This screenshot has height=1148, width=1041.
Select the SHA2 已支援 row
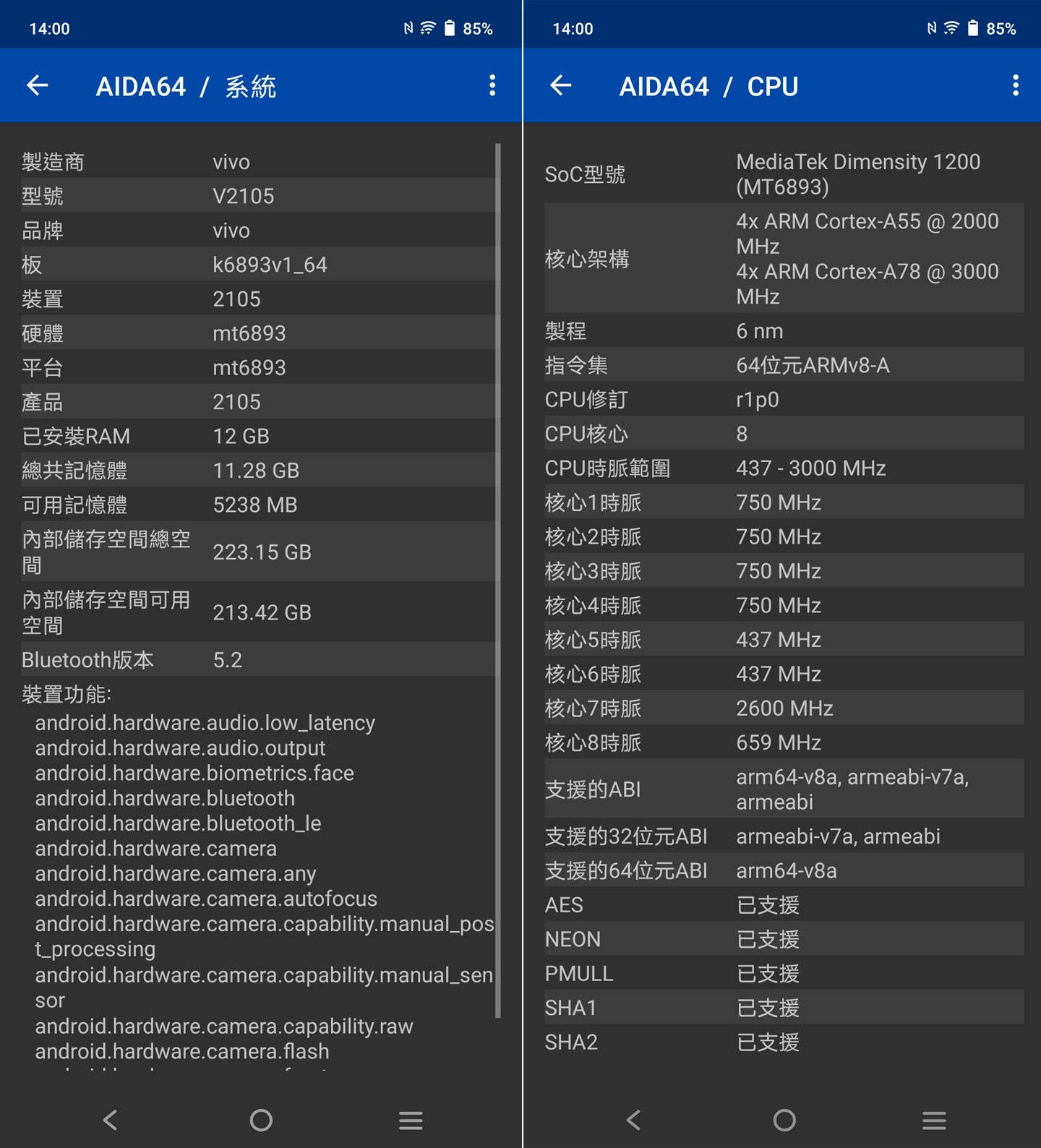point(784,1042)
